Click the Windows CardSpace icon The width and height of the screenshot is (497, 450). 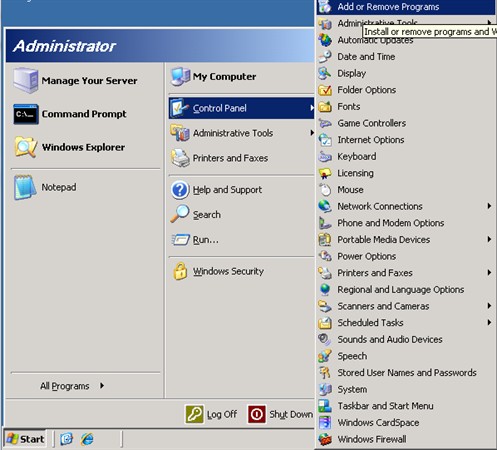[x=325, y=423]
